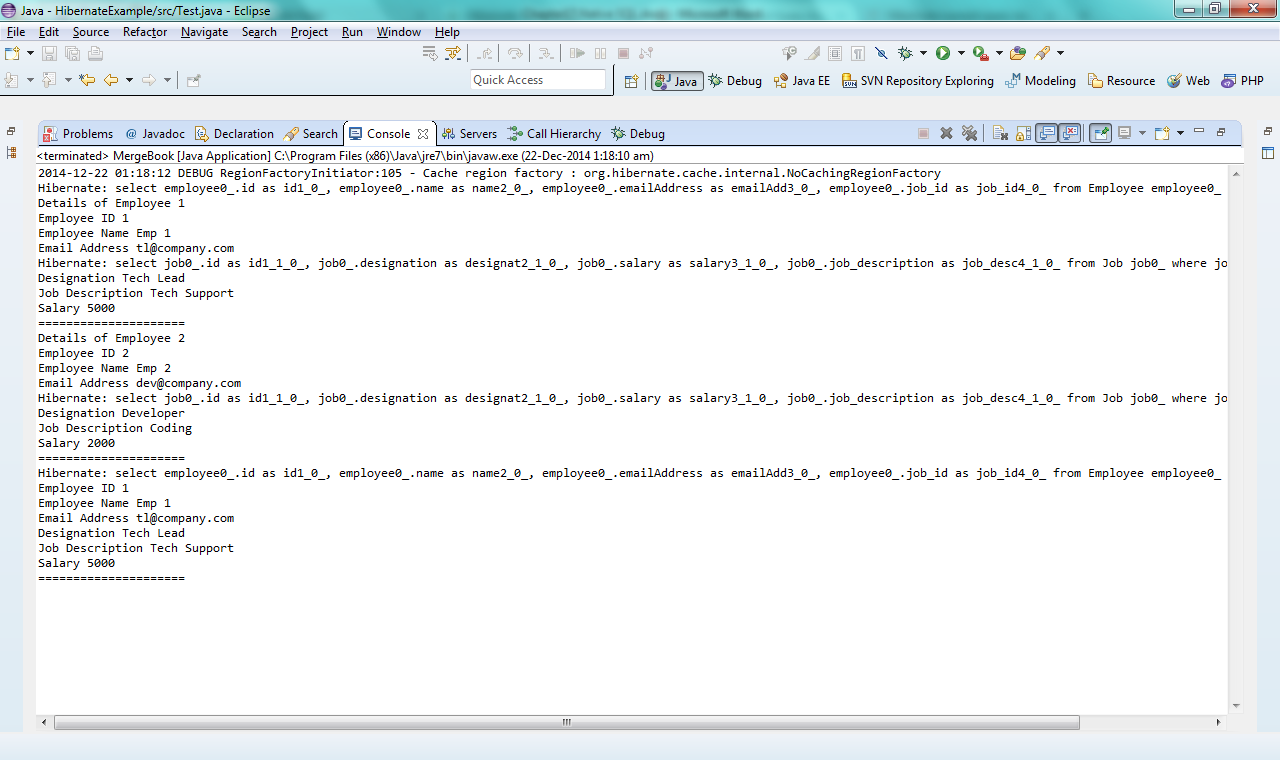The width and height of the screenshot is (1280, 760).
Task: Switch to the Problems tab
Action: coord(78,133)
